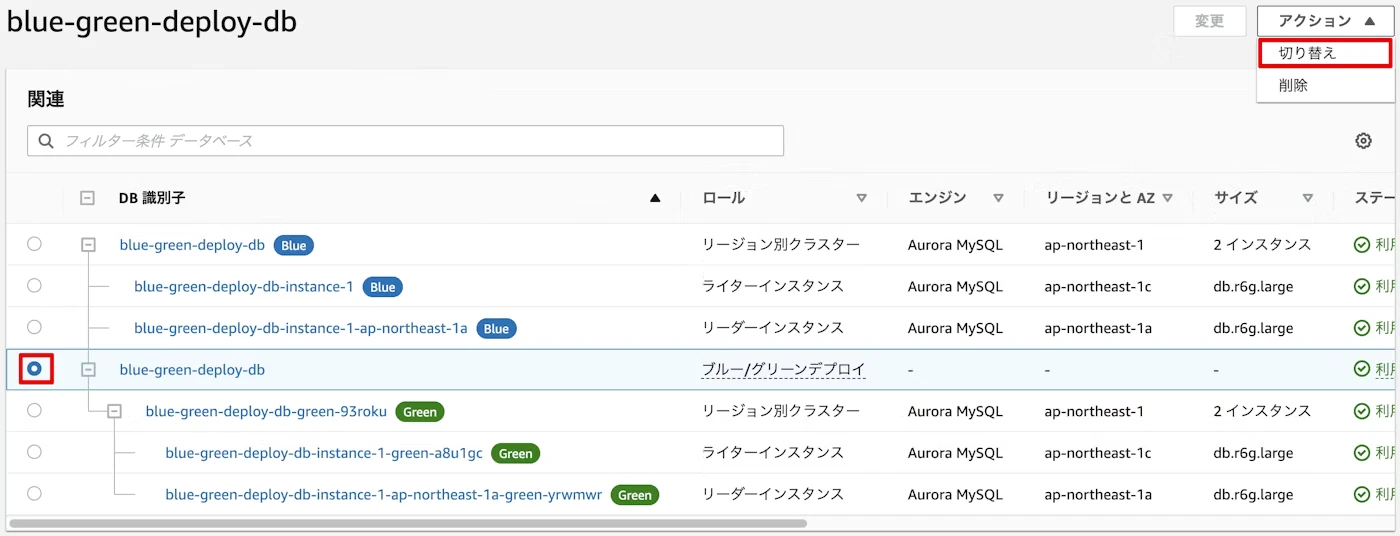
Task: Click the エンジン column sort icon
Action: click(x=998, y=198)
